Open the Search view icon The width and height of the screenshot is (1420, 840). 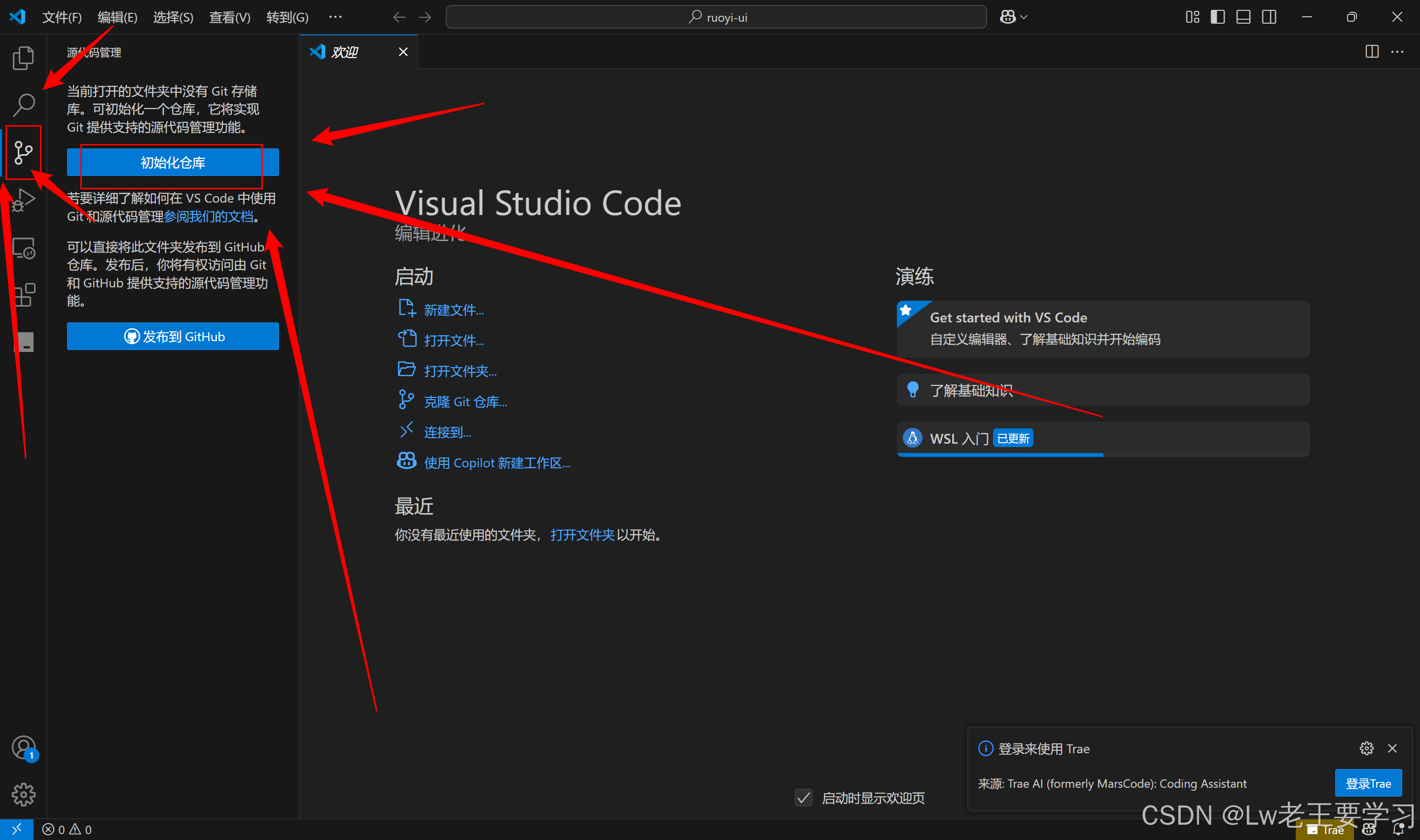coord(23,105)
